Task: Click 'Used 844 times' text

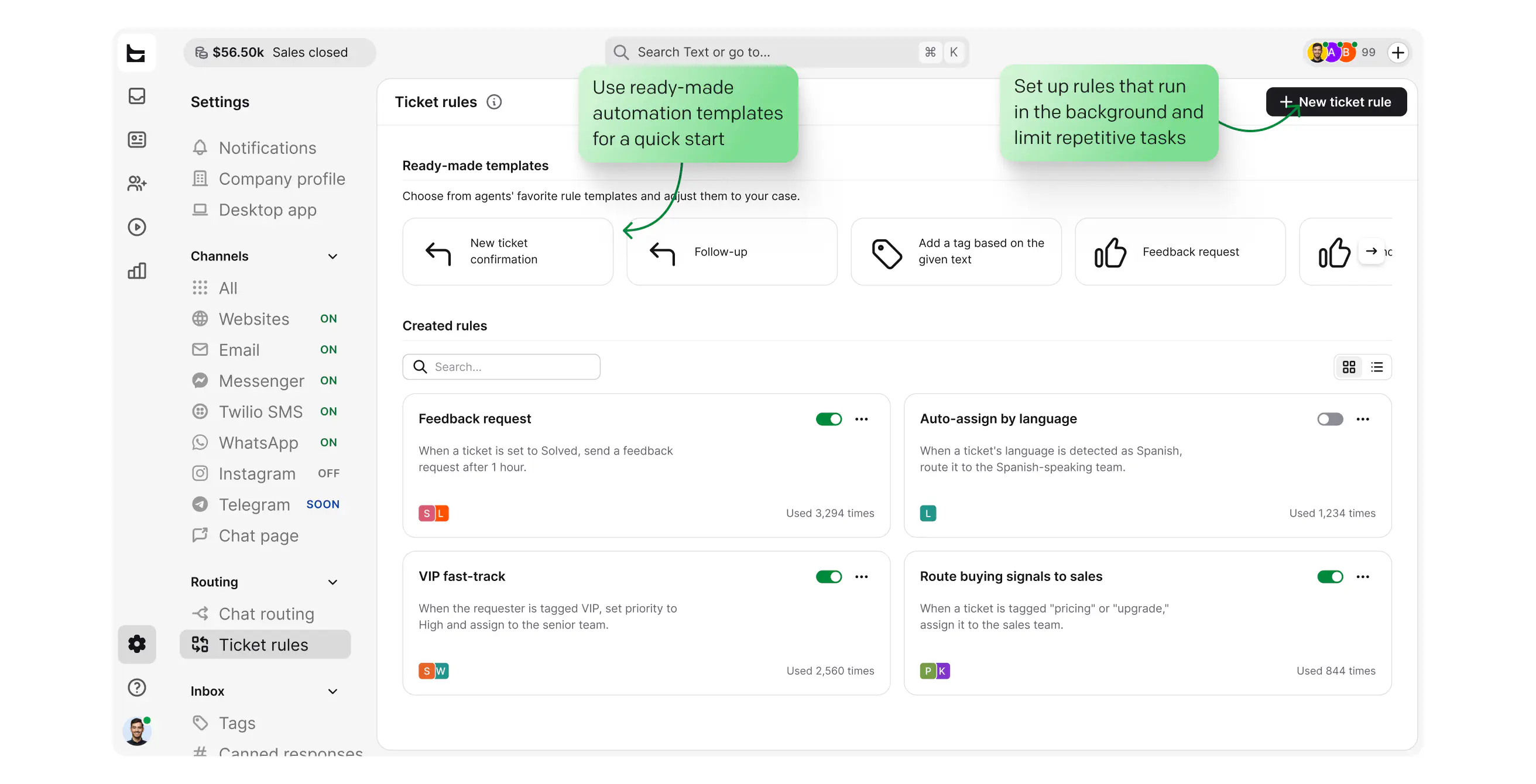Action: click(1336, 670)
